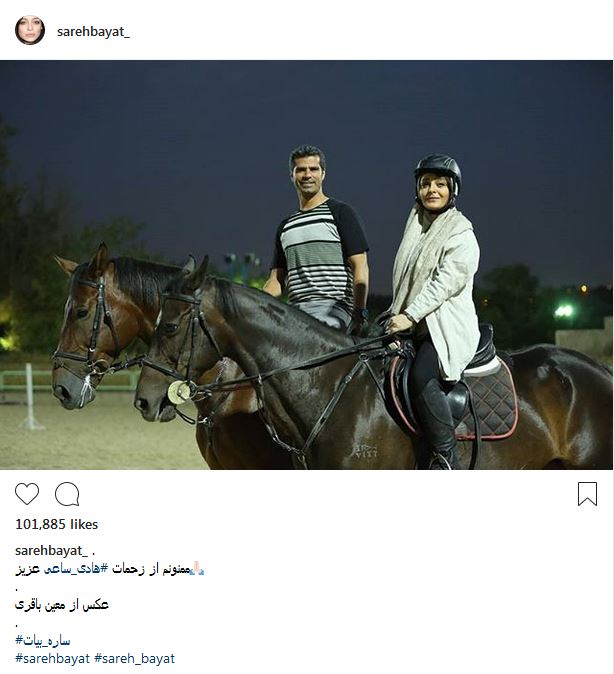
Task: Like the post with the heart icon
Action: click(27, 493)
